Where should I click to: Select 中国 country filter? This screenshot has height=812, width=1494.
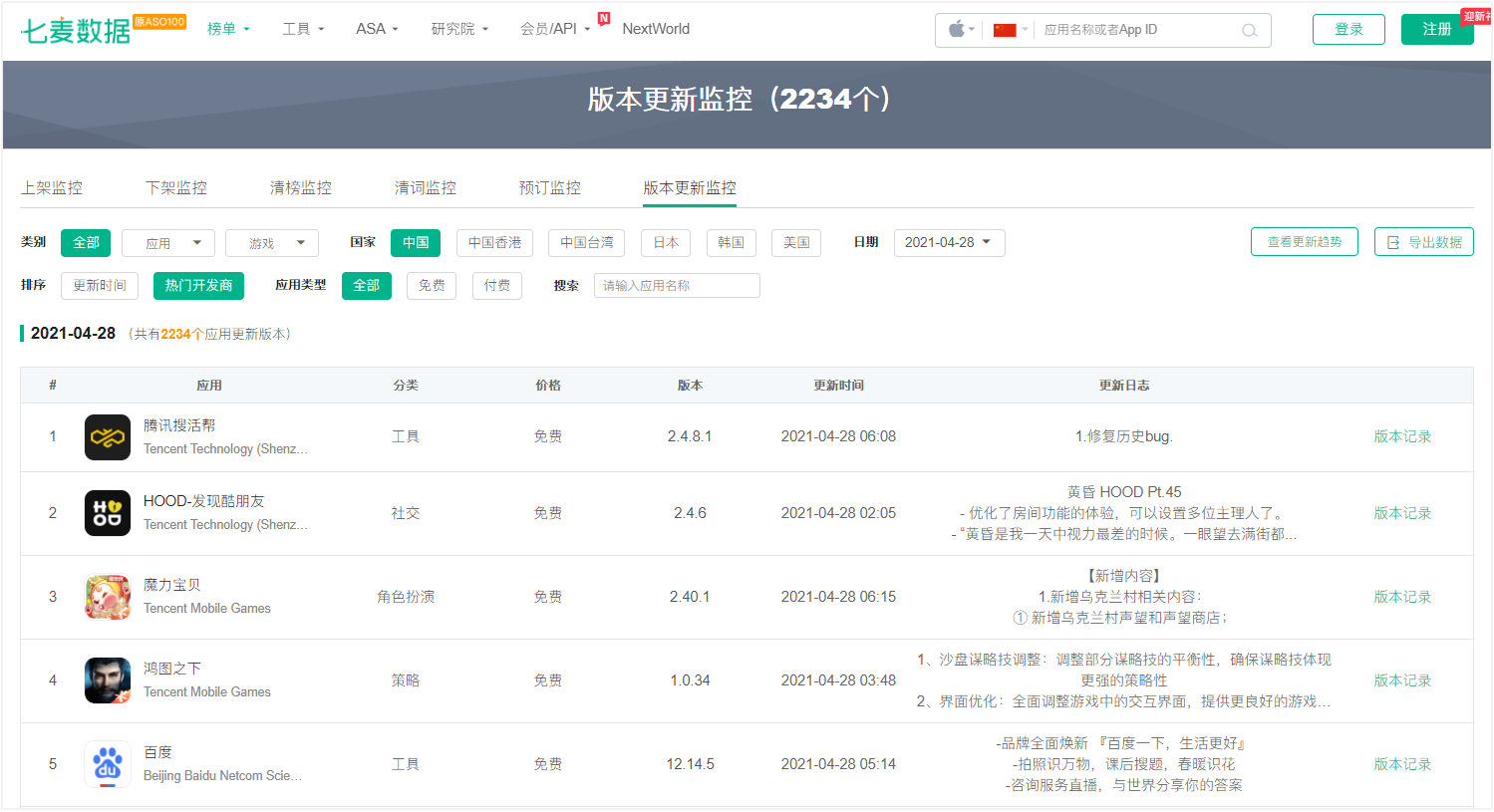(x=416, y=243)
